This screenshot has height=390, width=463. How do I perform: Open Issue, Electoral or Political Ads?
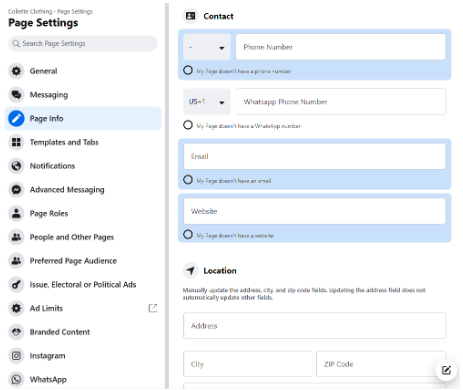(x=83, y=285)
